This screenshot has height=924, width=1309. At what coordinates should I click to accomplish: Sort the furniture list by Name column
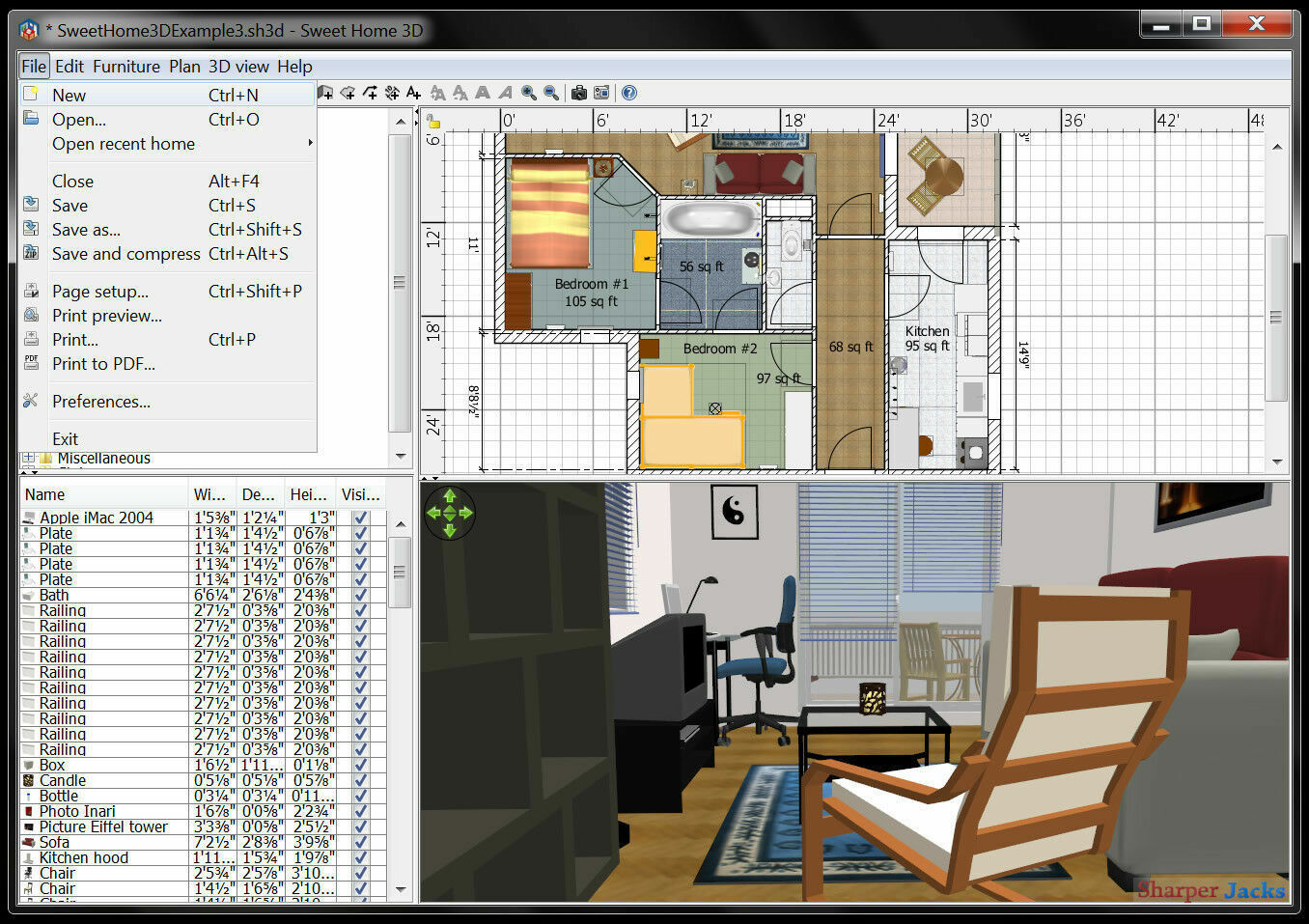tap(104, 494)
